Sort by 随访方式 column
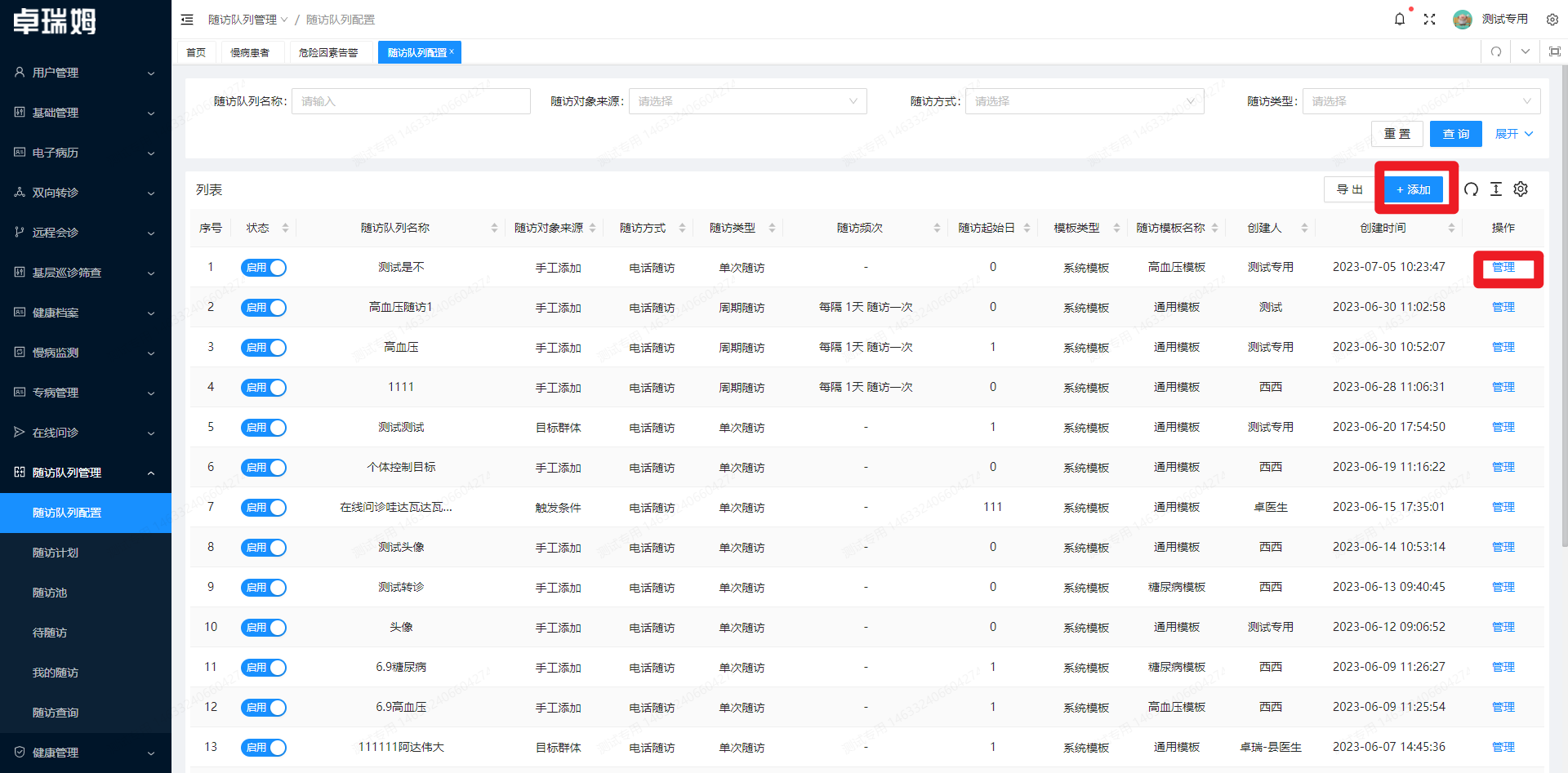The height and width of the screenshot is (773, 1568). pos(682,228)
